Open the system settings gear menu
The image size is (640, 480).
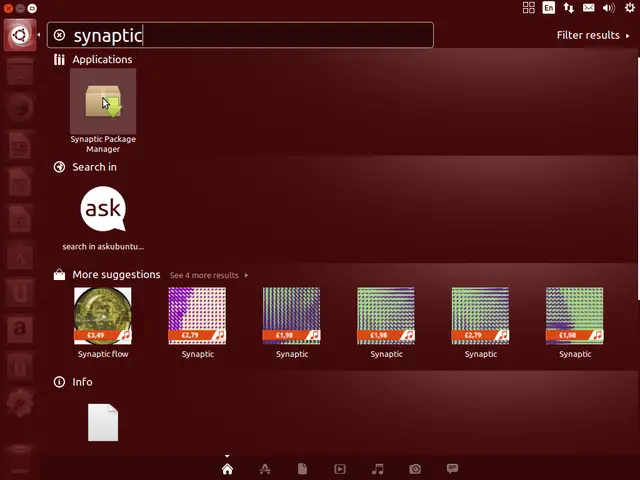click(630, 7)
